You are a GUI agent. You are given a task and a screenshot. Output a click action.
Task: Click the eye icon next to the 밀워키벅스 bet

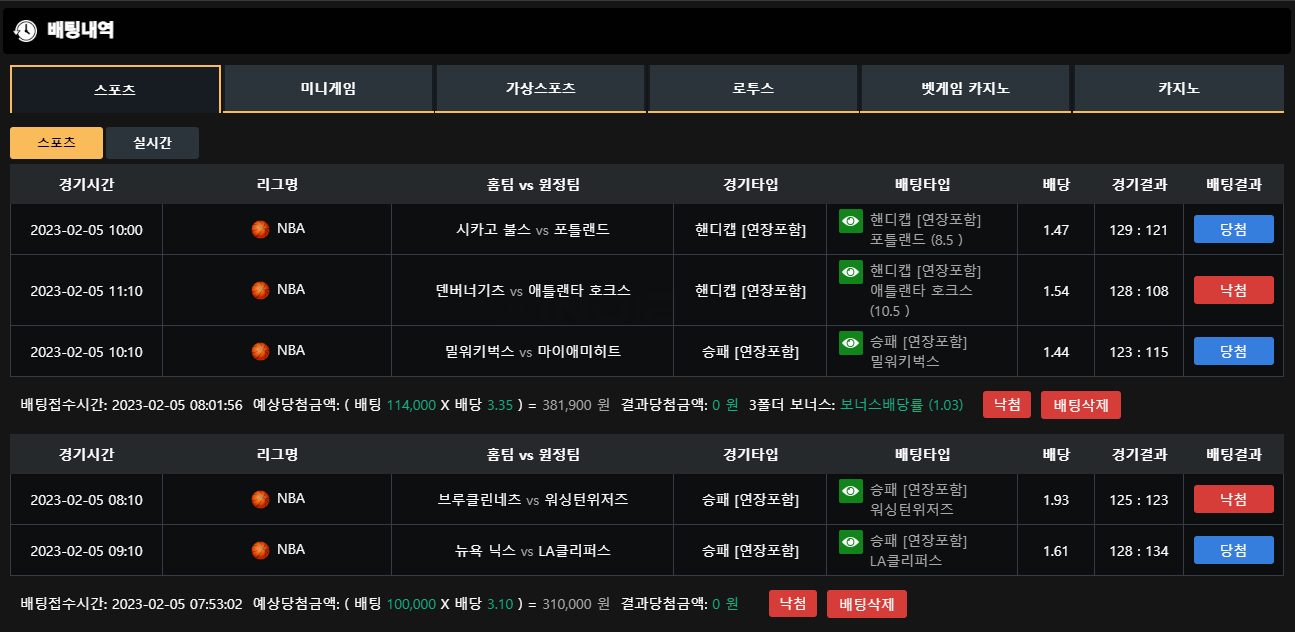click(x=851, y=343)
